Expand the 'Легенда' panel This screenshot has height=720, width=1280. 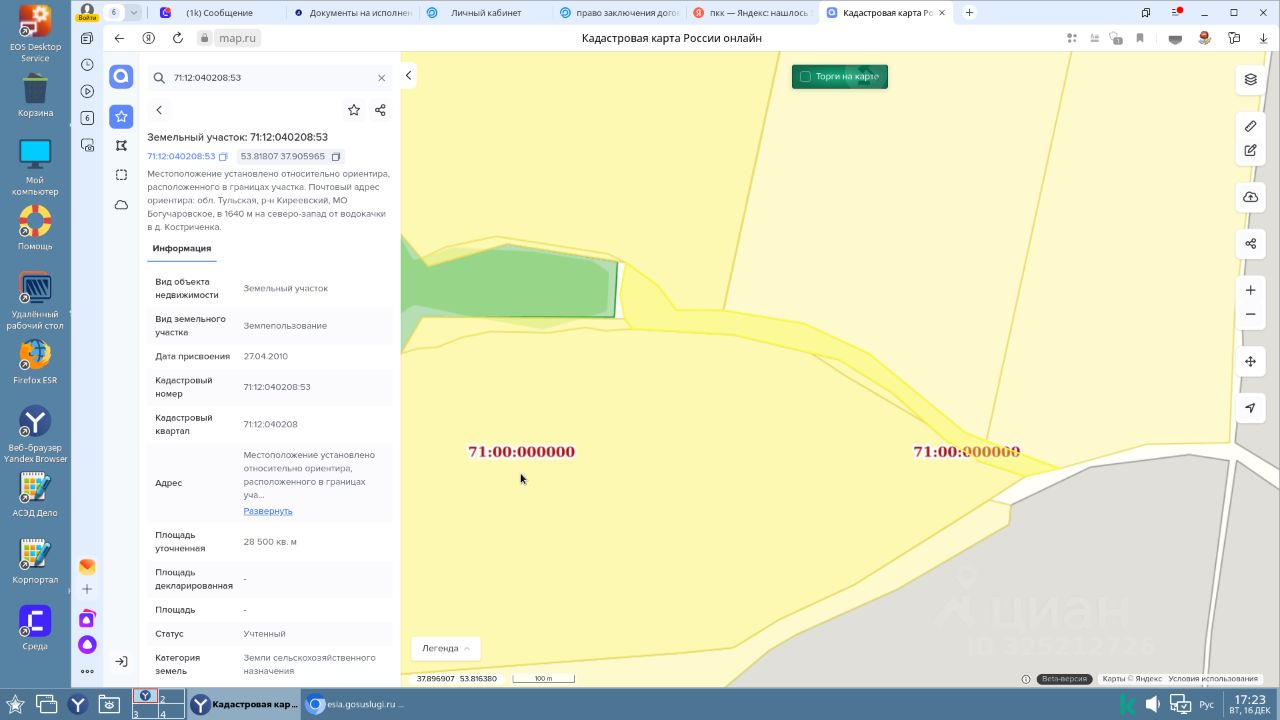coord(446,648)
